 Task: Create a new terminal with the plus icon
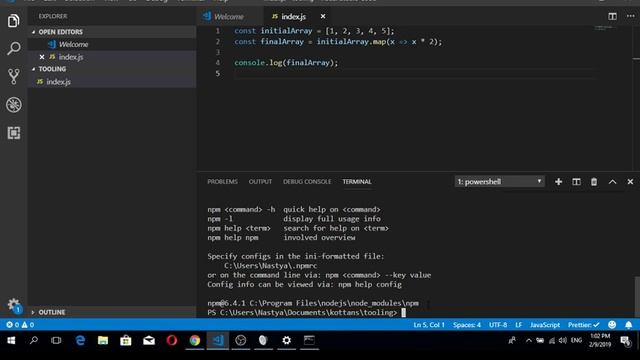[558, 182]
